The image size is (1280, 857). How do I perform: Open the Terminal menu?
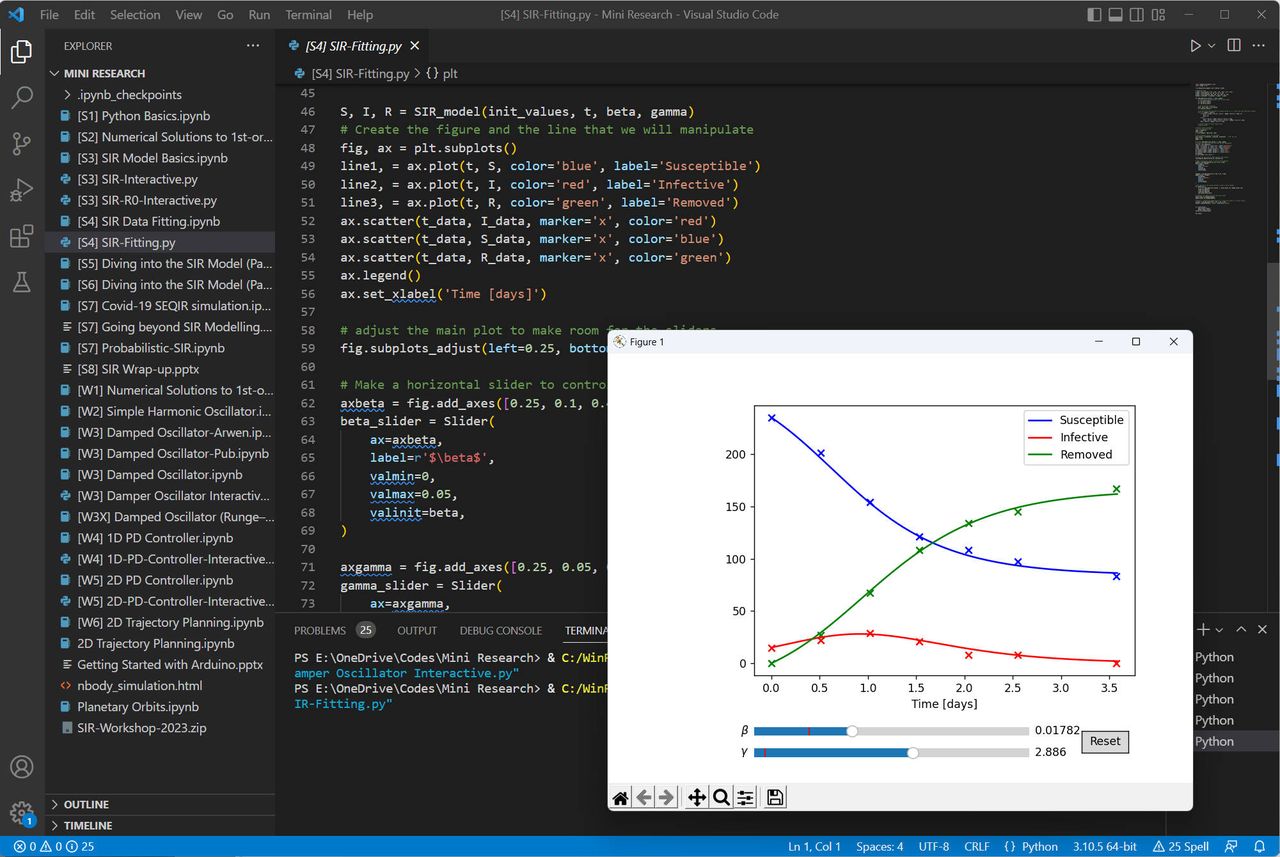308,15
